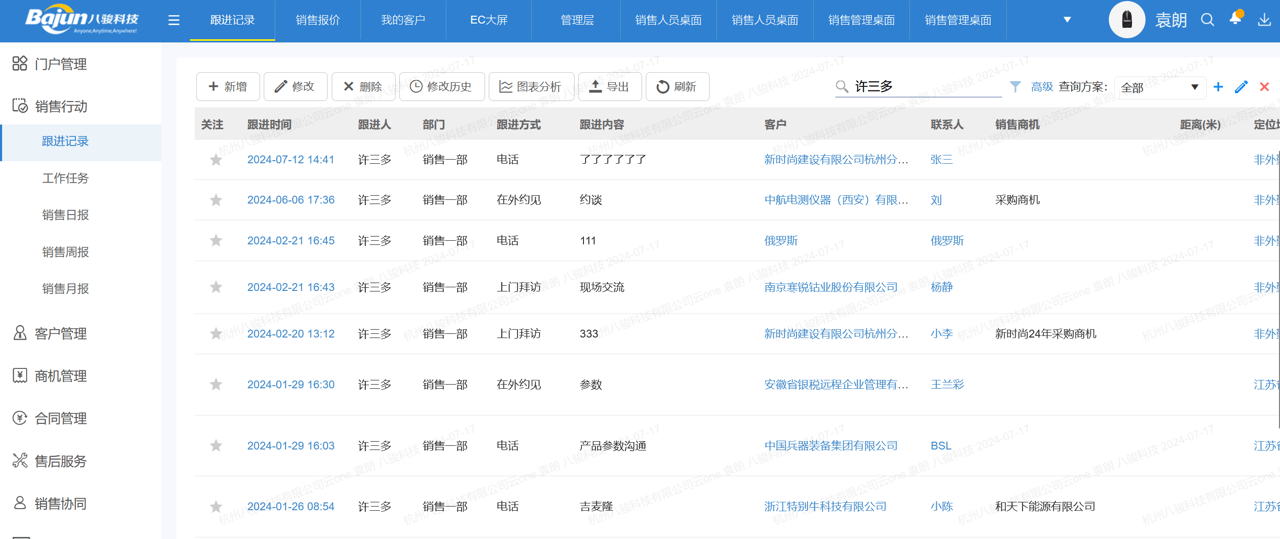Expand 客户管理 in the sidebar
The height and width of the screenshot is (539, 1280).
click(61, 334)
